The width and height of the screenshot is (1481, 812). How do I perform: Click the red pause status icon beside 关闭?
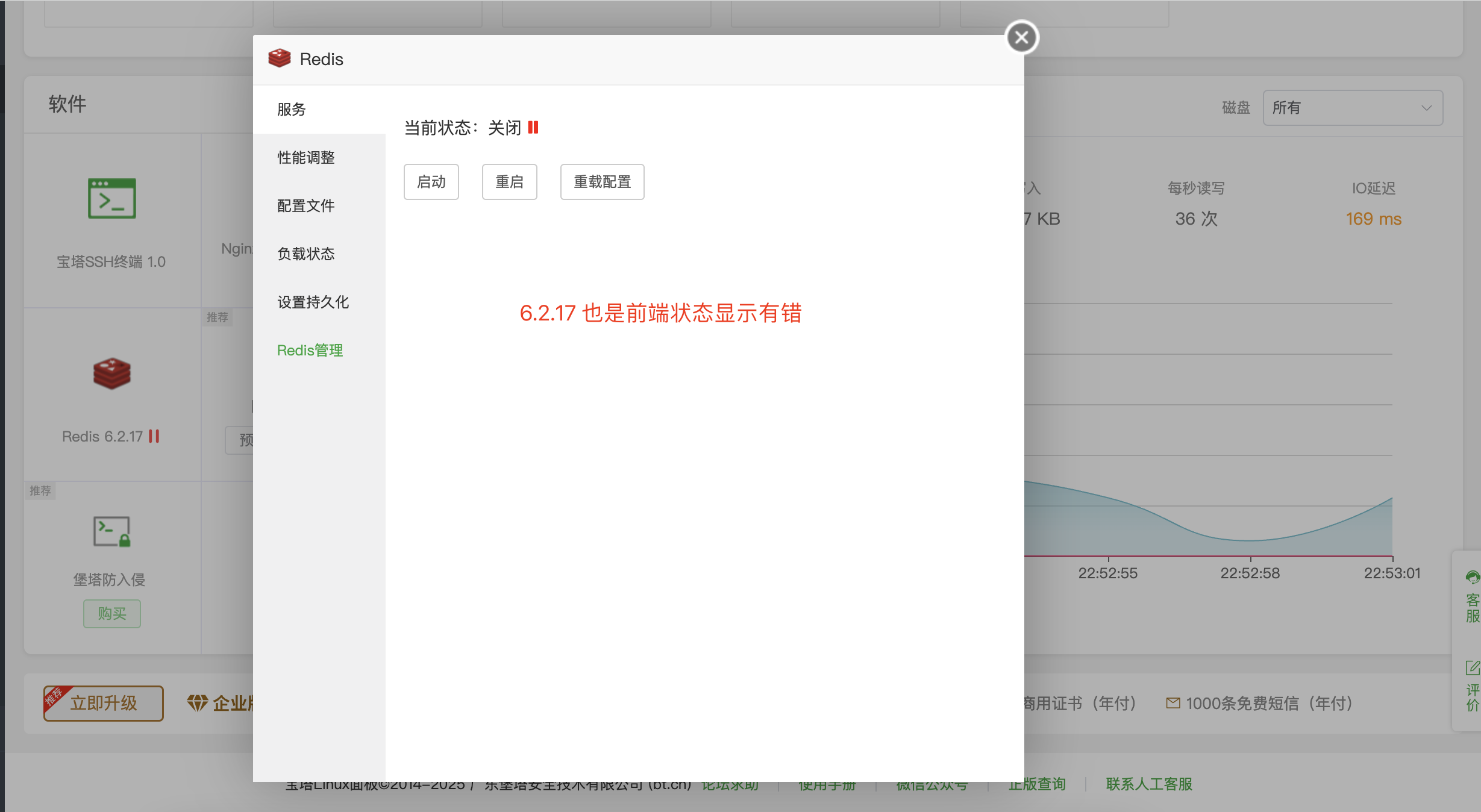point(533,128)
